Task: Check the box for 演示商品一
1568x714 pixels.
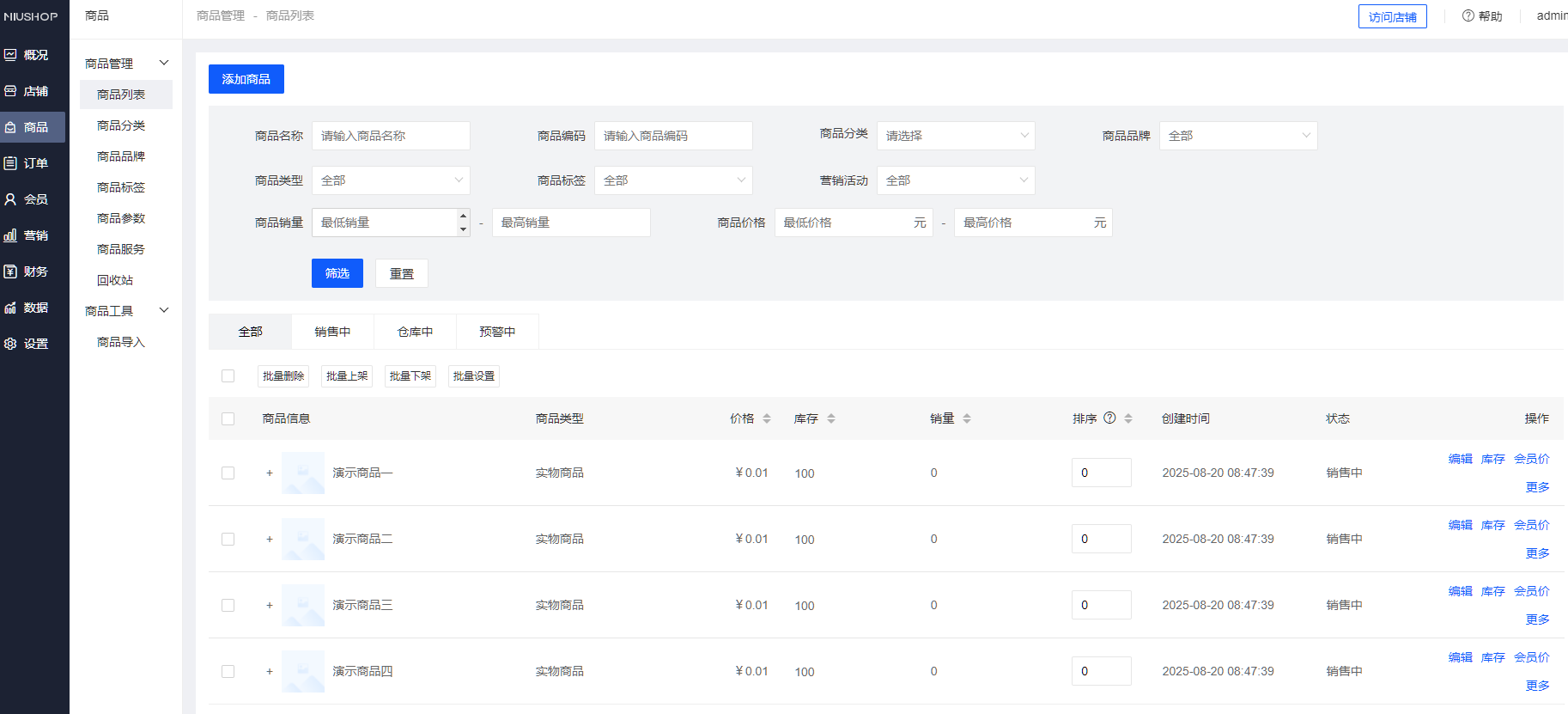Action: click(228, 473)
